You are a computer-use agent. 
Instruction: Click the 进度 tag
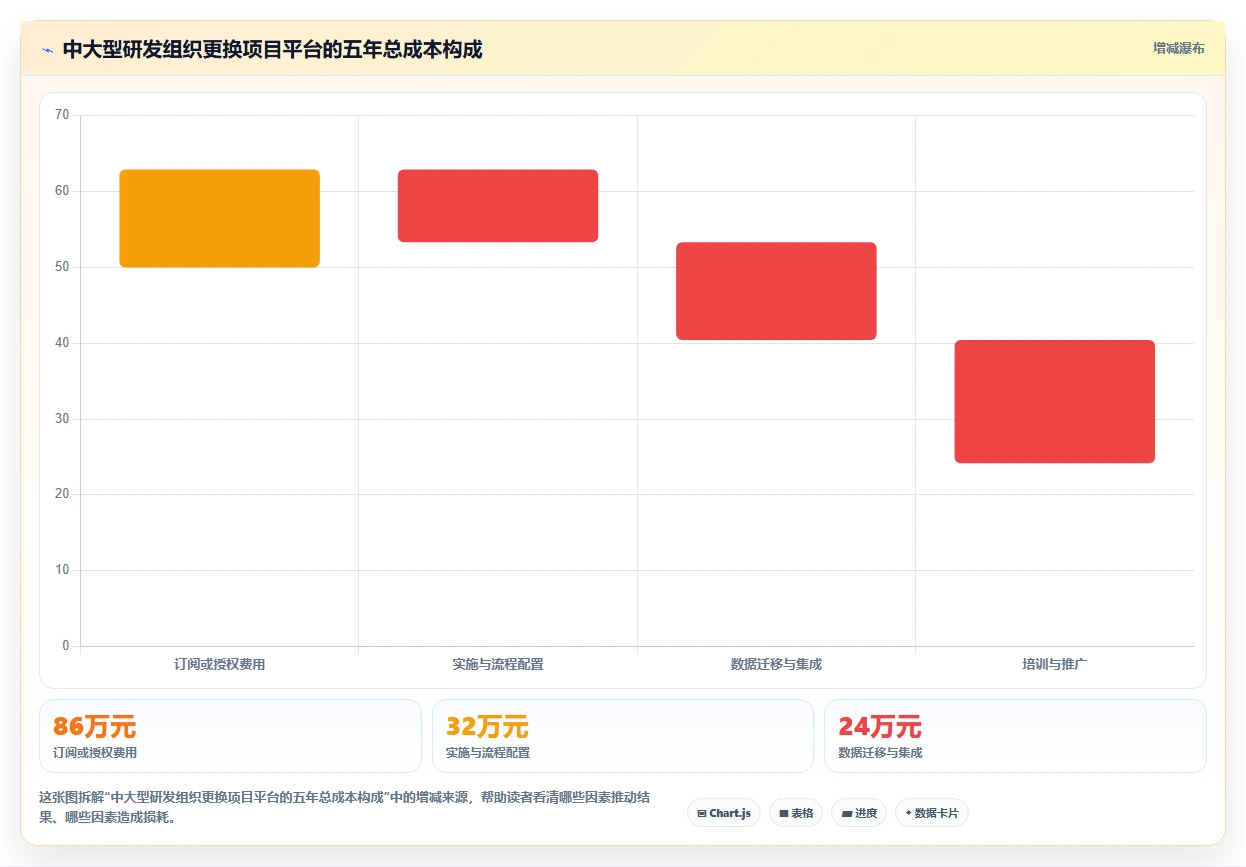[x=859, y=813]
